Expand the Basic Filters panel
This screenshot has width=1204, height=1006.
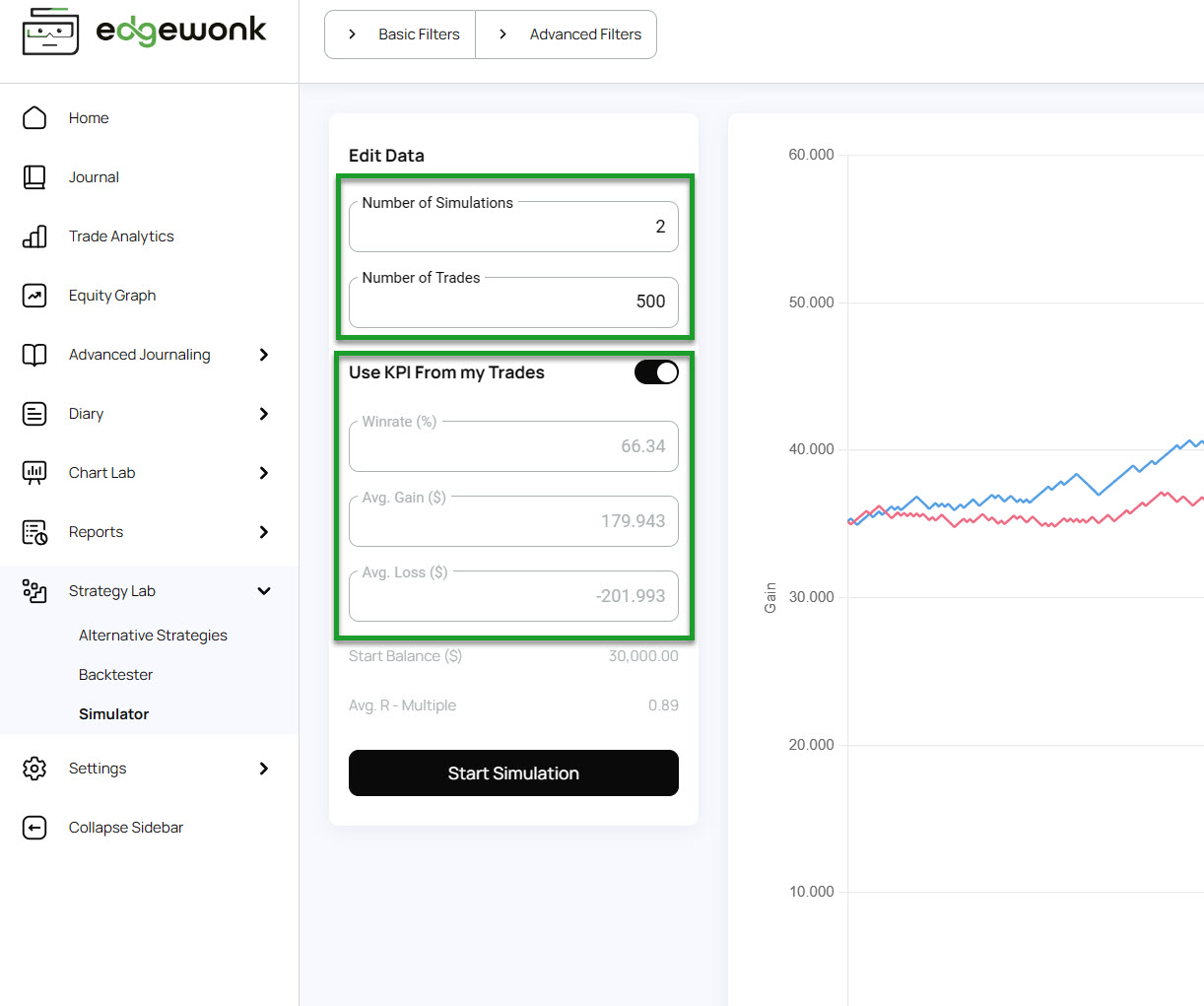coord(400,34)
